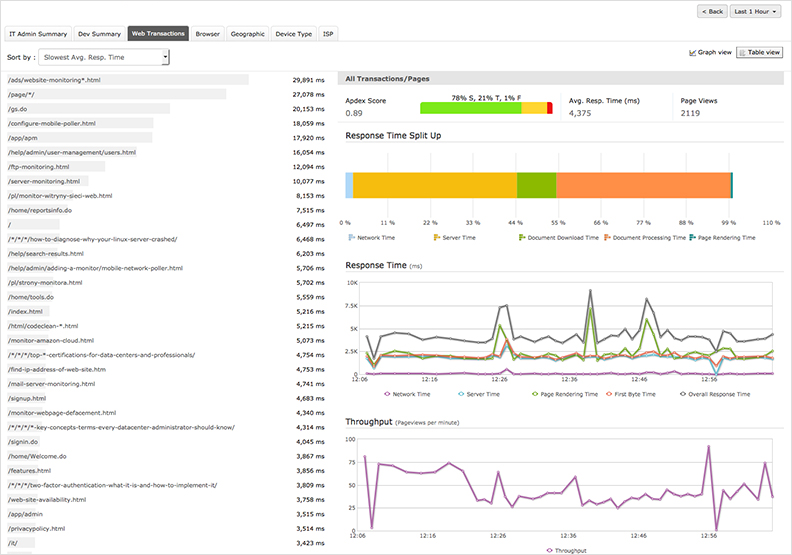
Task: Click Document Processing Time legend icon
Action: click(608, 238)
